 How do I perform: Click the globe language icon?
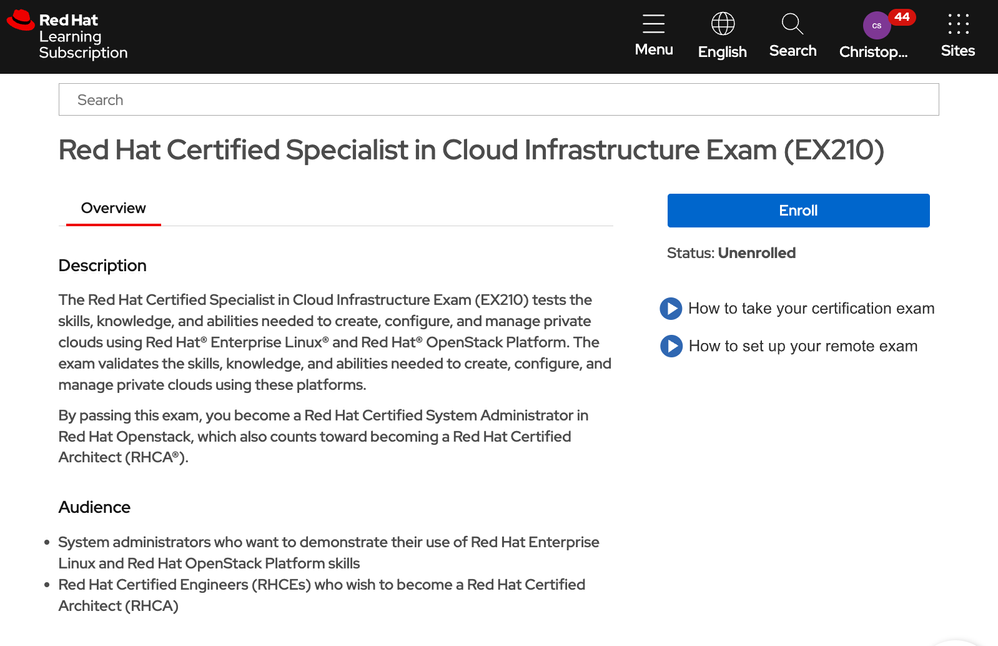pyautogui.click(x=722, y=24)
